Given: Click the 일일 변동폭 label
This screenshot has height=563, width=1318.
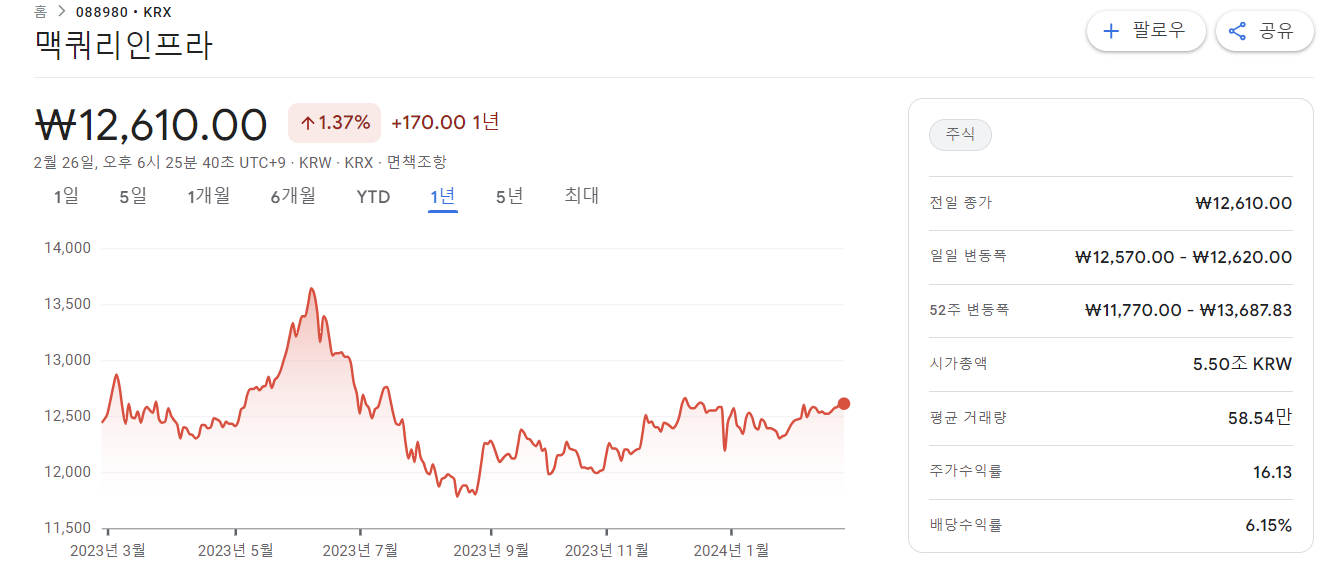Looking at the screenshot, I should click(967, 256).
